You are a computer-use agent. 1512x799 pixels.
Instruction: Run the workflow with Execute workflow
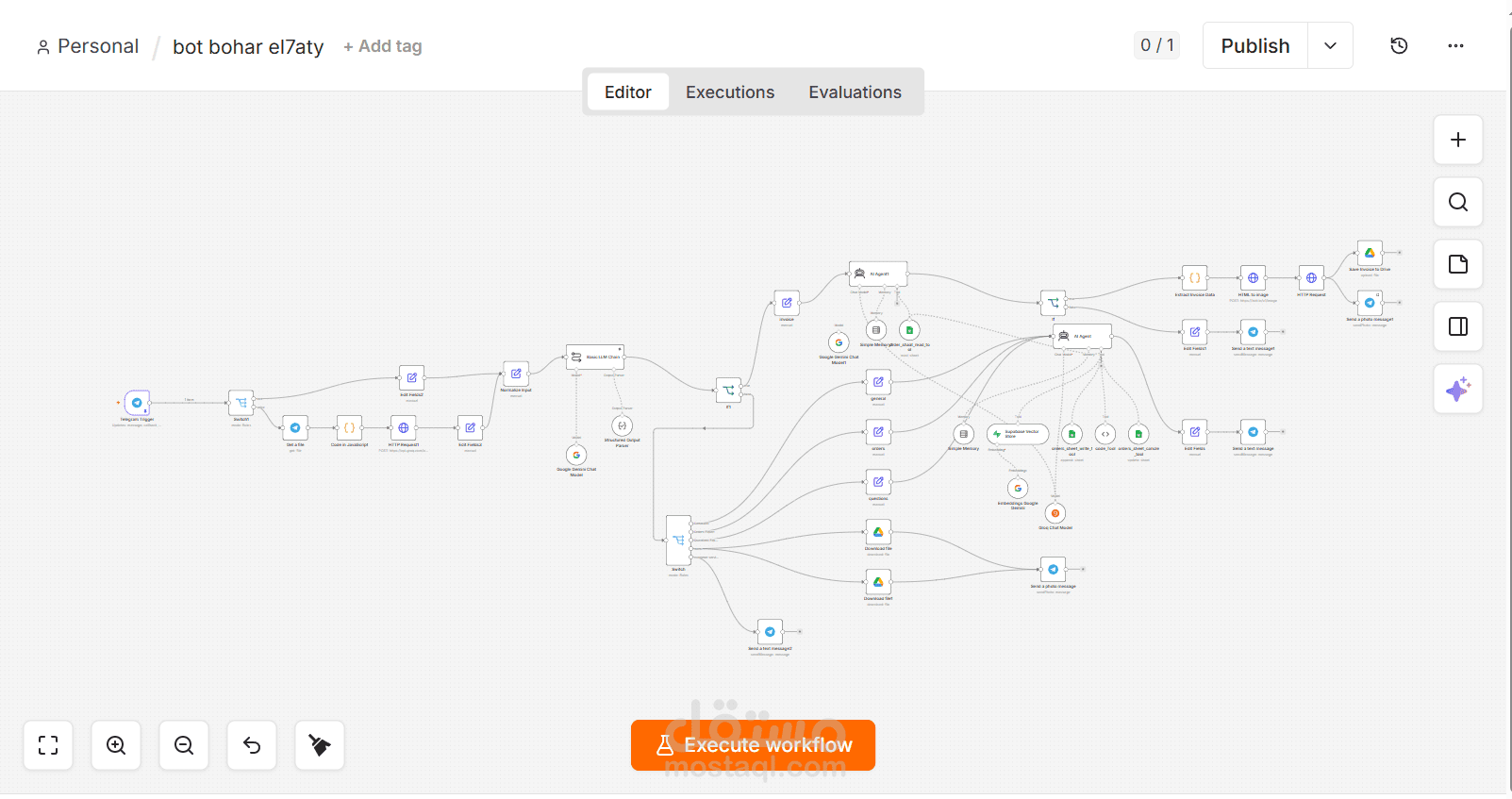[753, 745]
